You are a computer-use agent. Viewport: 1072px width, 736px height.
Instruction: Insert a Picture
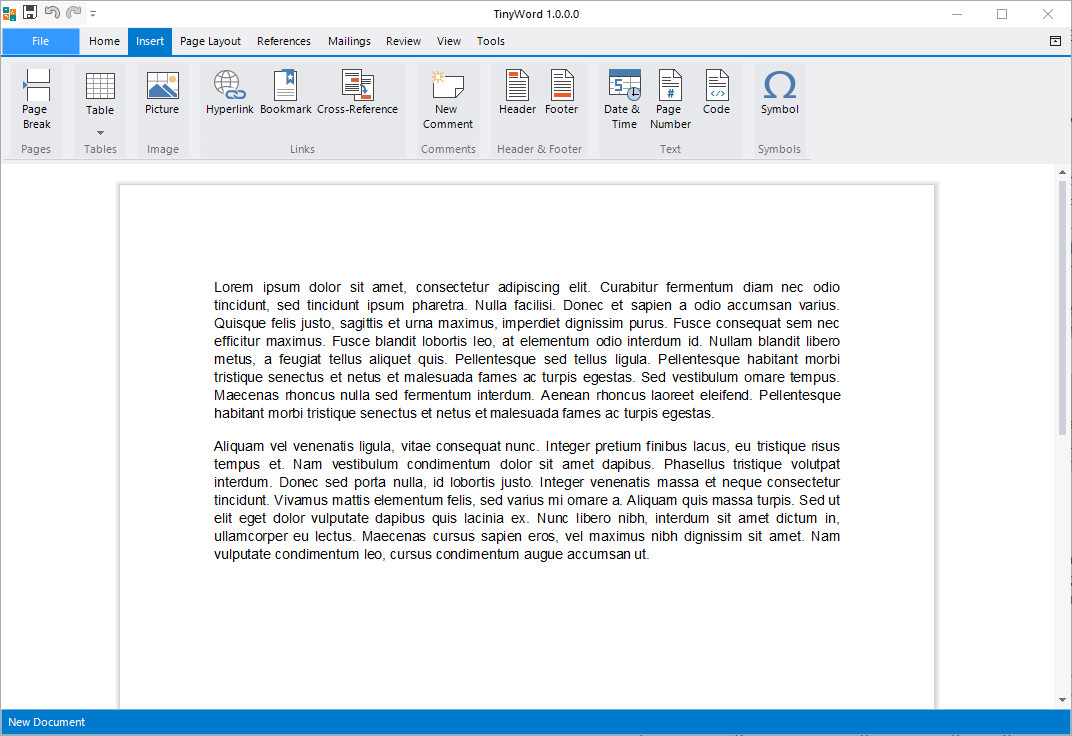(162, 93)
